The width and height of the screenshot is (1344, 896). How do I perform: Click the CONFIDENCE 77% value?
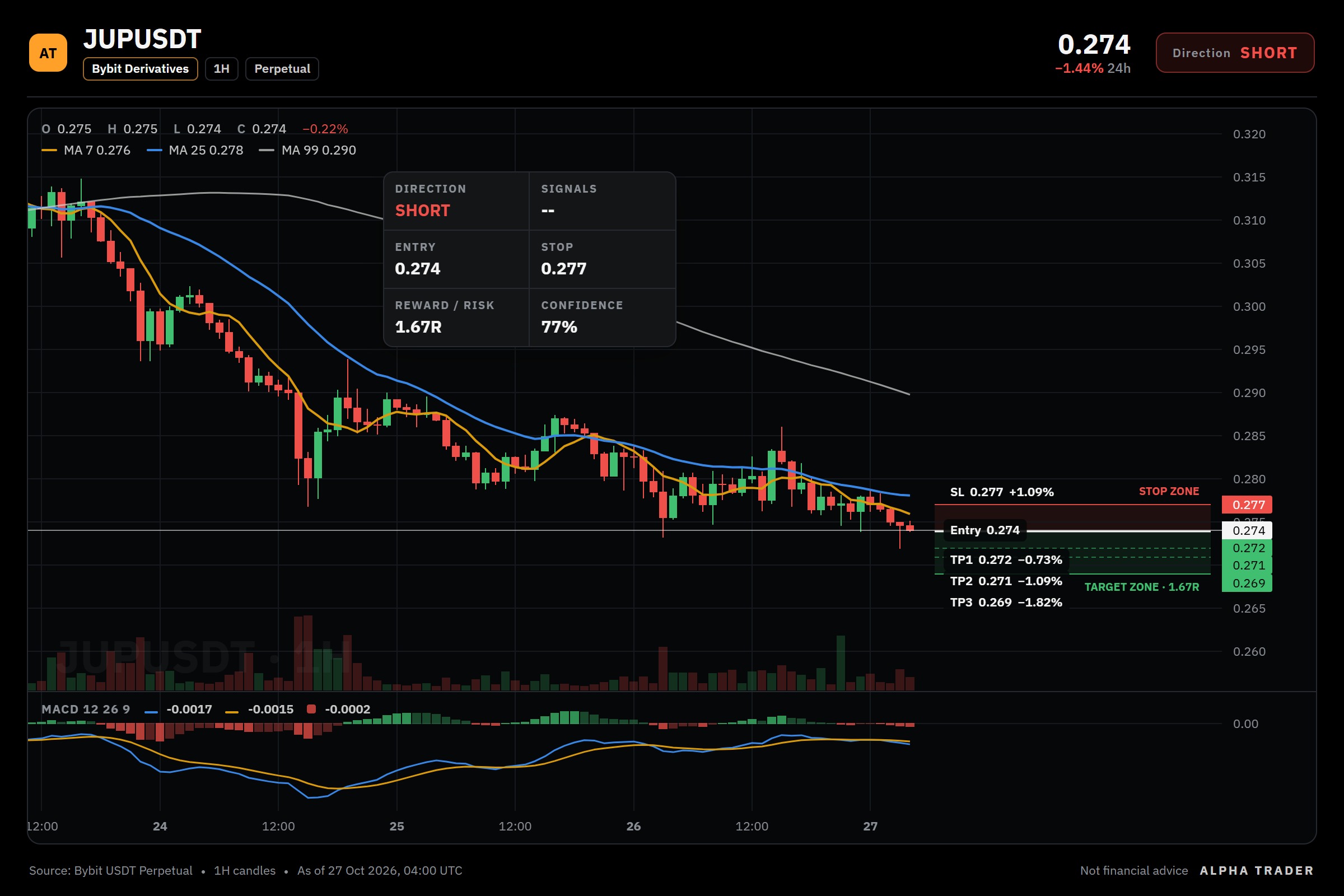tap(559, 327)
